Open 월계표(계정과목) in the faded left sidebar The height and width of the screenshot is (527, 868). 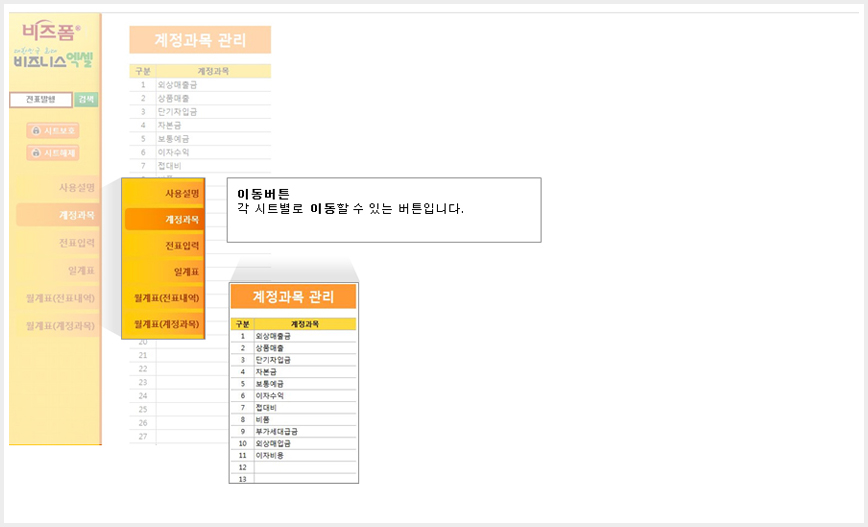pyautogui.click(x=60, y=326)
